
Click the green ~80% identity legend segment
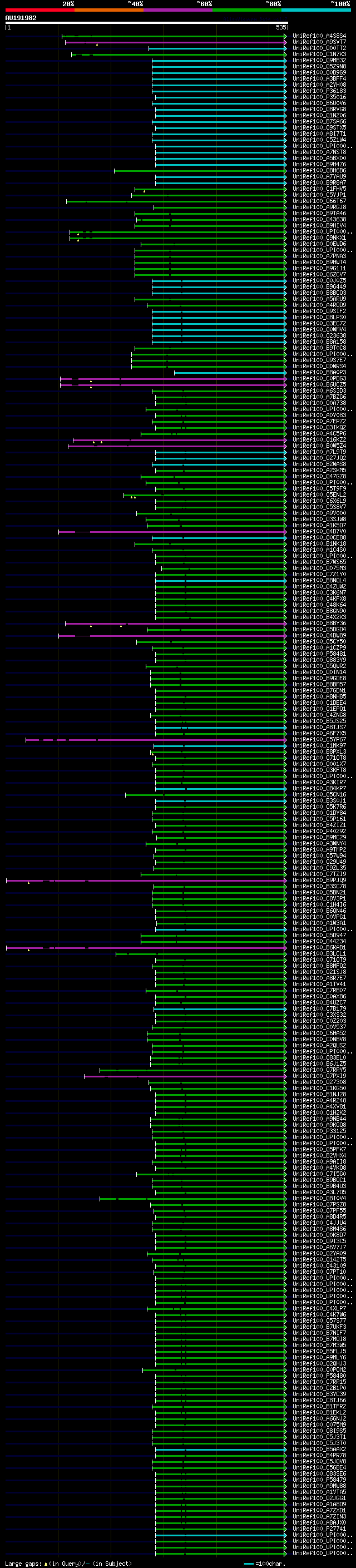pyautogui.click(x=247, y=11)
